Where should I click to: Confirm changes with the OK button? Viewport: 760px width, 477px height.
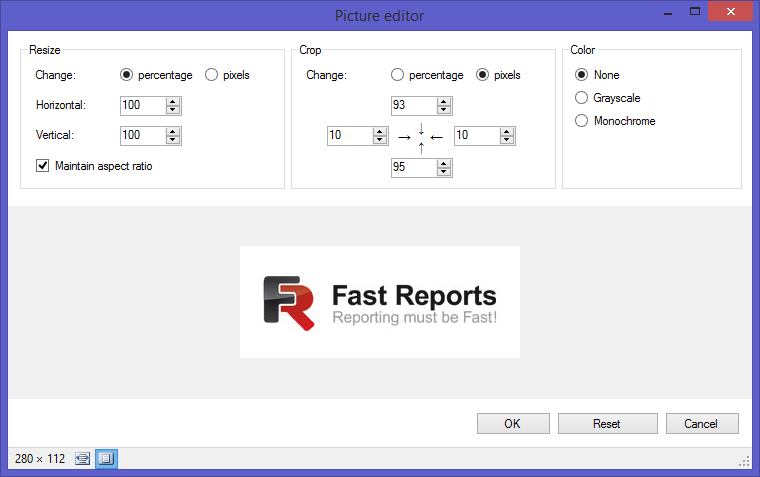(x=513, y=424)
